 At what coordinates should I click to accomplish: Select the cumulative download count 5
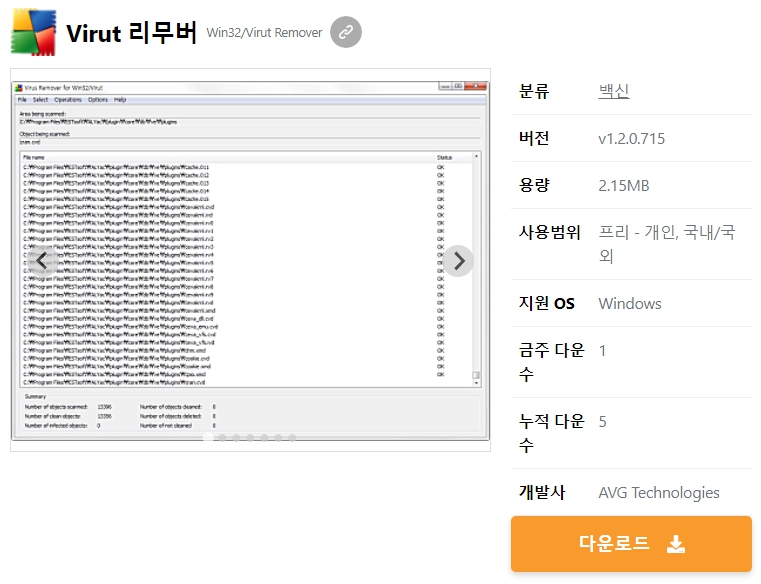point(602,422)
